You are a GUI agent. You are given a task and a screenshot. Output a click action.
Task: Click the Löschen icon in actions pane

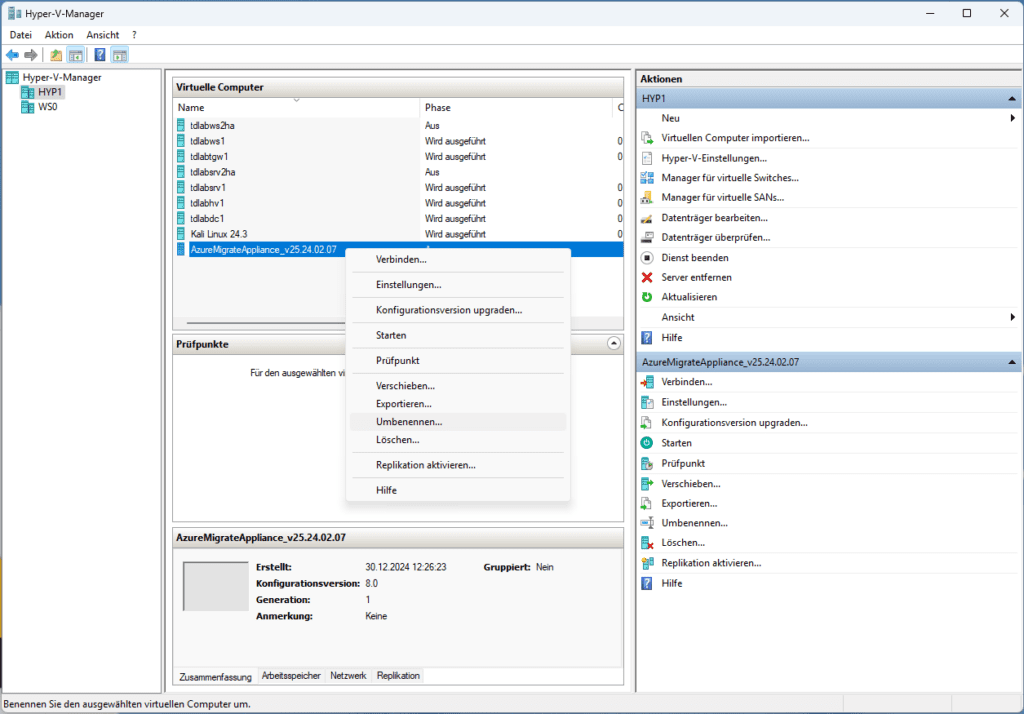(x=647, y=543)
